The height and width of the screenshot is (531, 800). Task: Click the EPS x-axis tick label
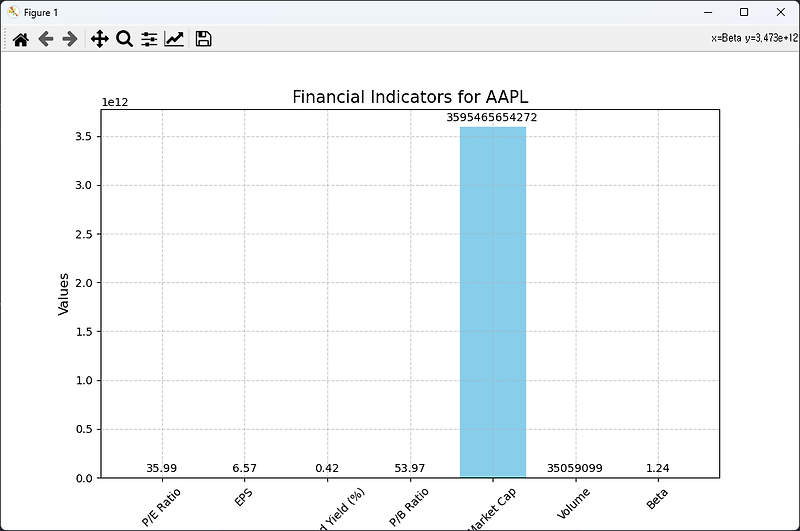point(244,497)
